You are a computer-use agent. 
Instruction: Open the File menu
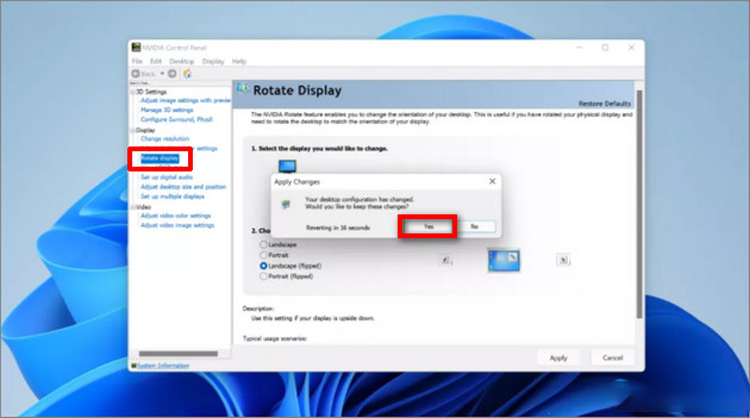point(137,61)
